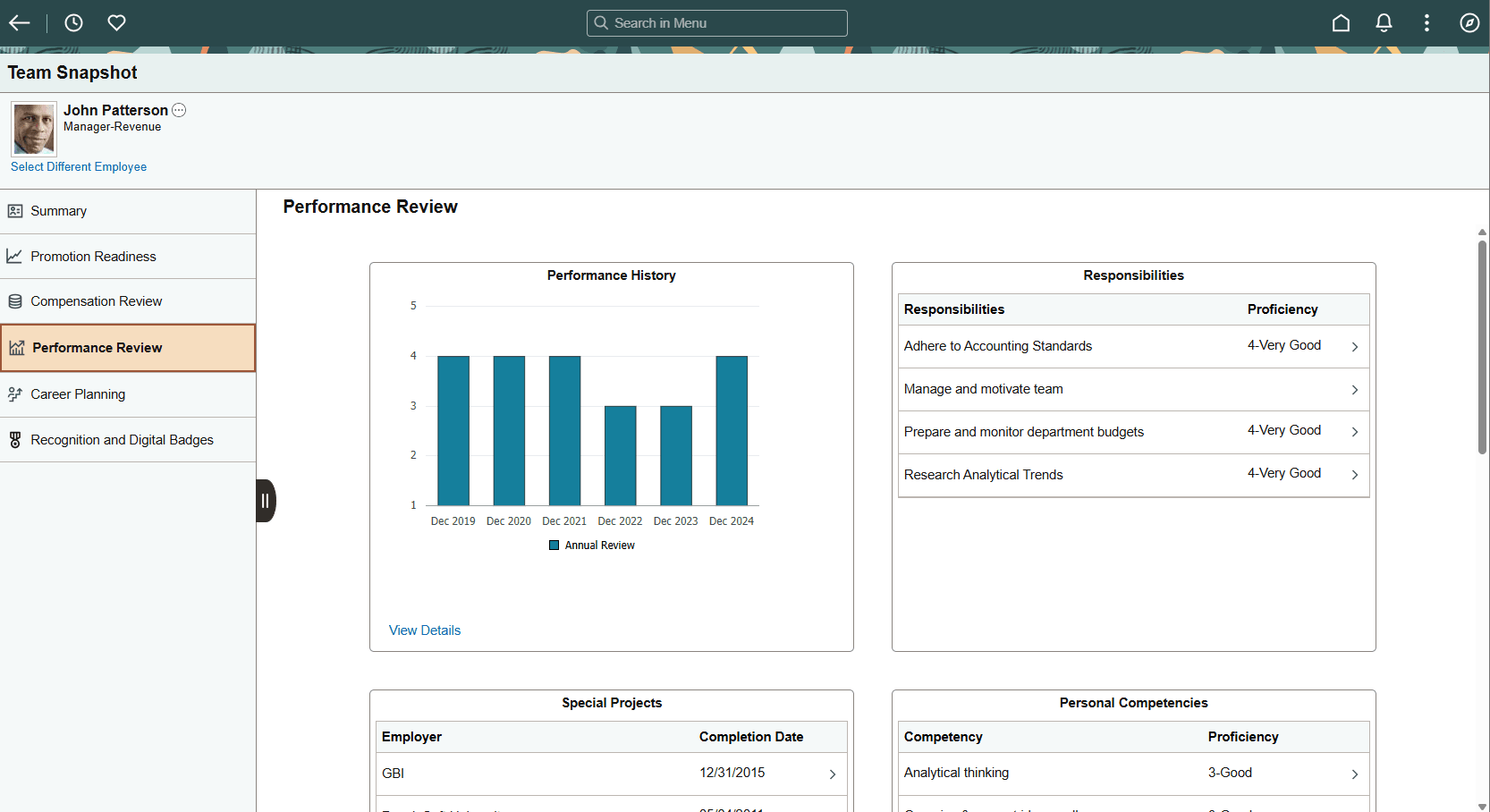Click the Performance Review bar chart icon
Image resolution: width=1490 pixels, height=812 pixels.
[x=17, y=348]
